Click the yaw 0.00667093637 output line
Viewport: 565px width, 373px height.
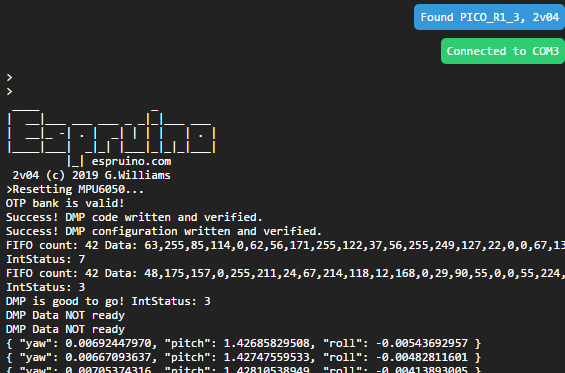tap(243, 358)
